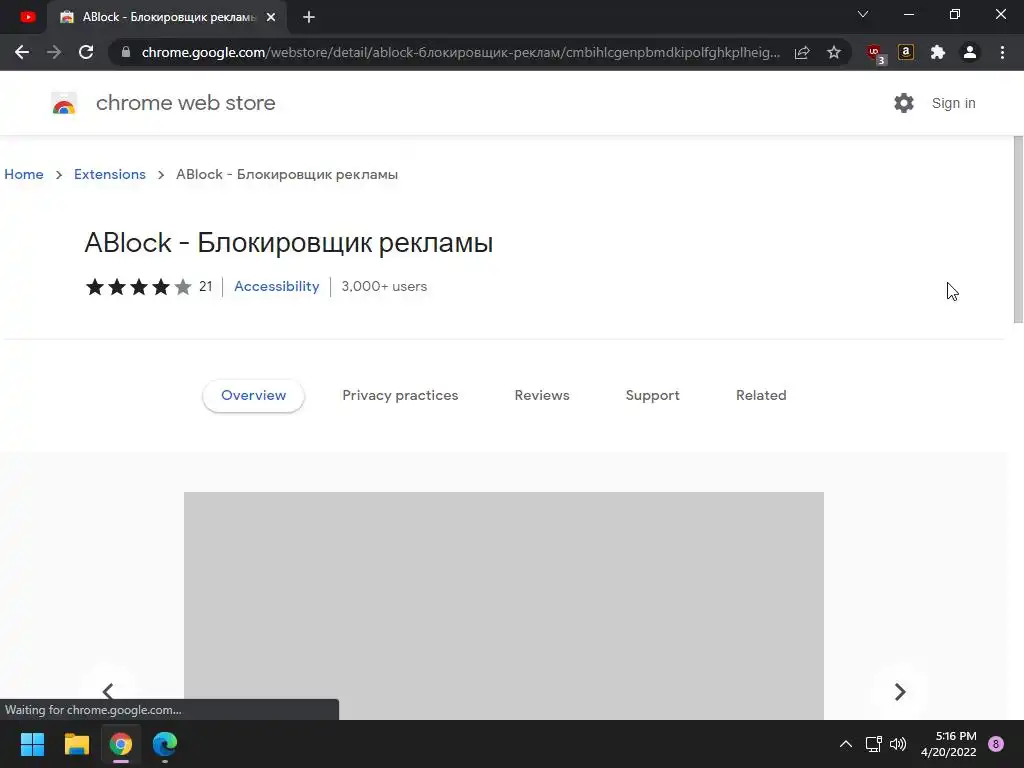Open the notifications badge showing 8
The height and width of the screenshot is (768, 1024).
(996, 744)
